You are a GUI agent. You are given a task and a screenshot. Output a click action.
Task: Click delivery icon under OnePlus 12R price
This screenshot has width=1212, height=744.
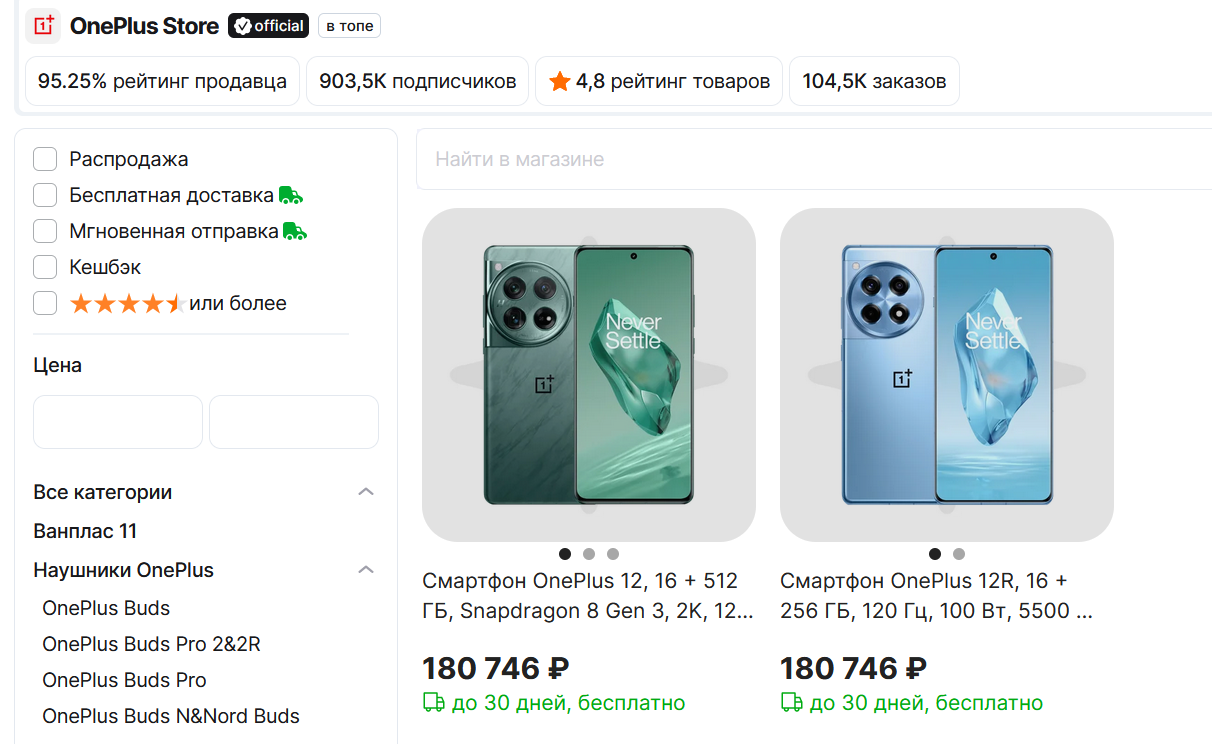[791, 703]
